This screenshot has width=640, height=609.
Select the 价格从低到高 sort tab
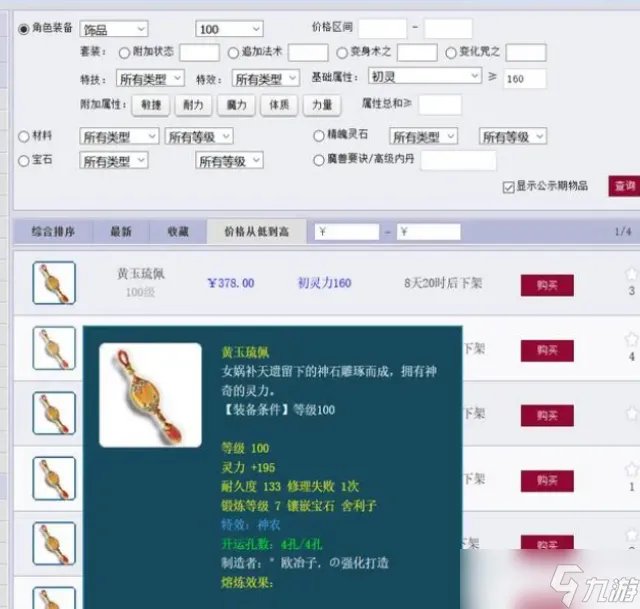coord(257,231)
